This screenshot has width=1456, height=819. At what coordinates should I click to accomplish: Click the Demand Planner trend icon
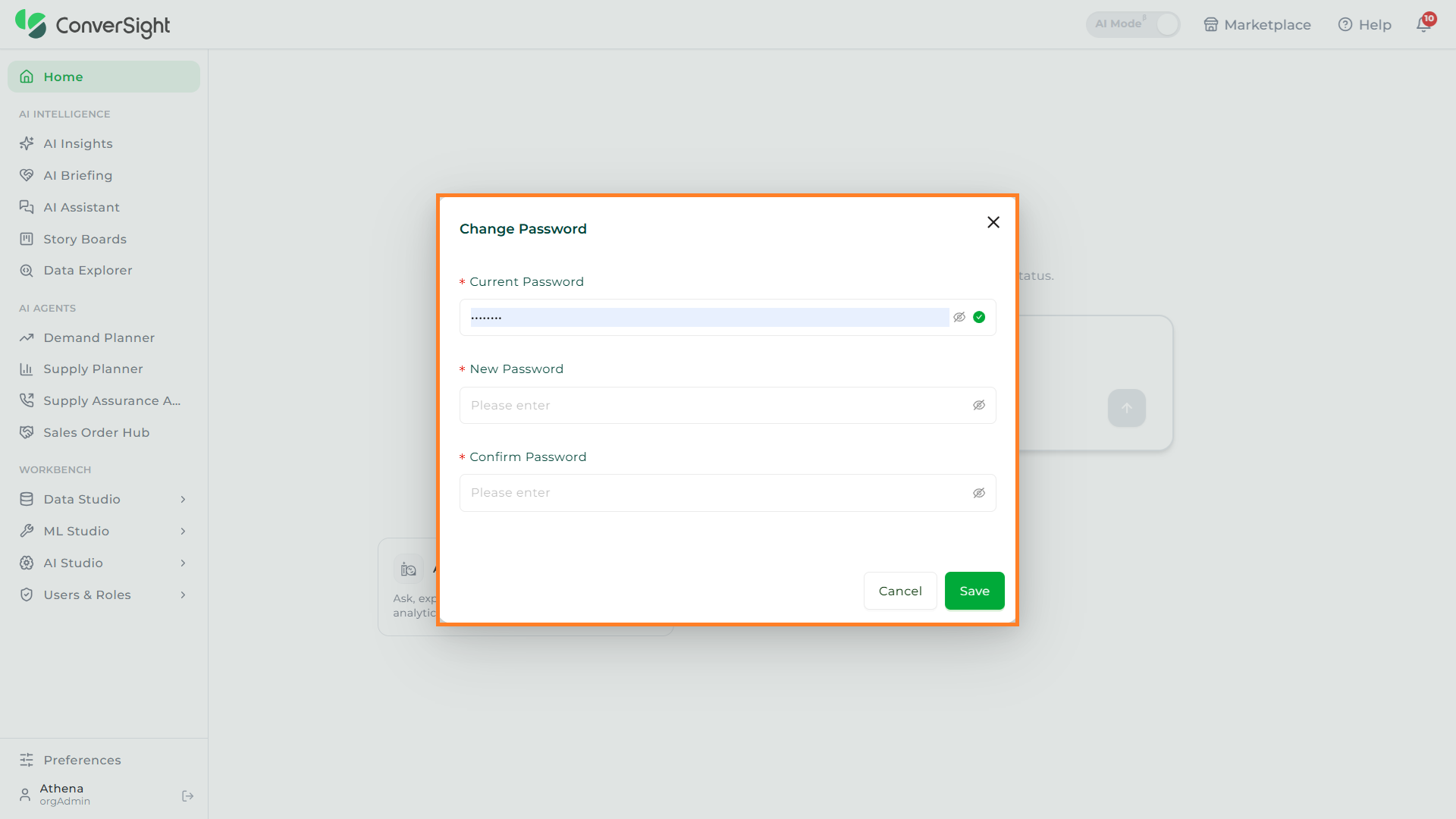tap(27, 337)
